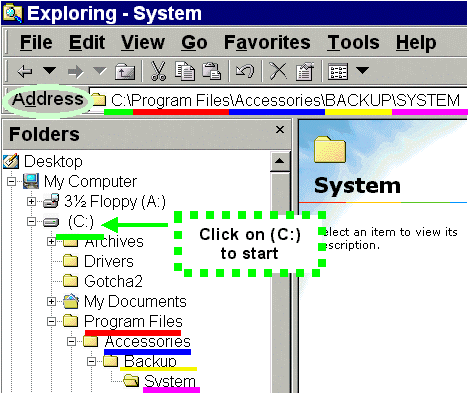Click the Properties toolbar icon
Screen dimensions: 469x396
pyautogui.click(x=305, y=71)
